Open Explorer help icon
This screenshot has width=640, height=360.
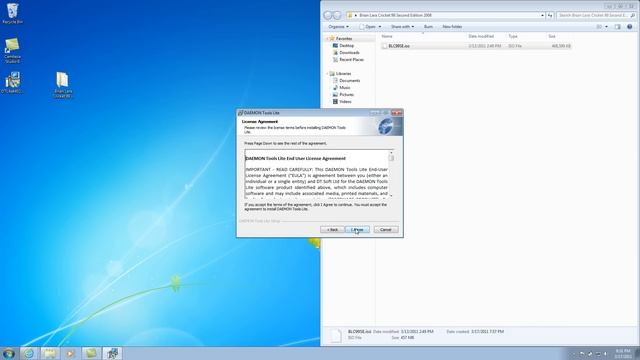pos(630,27)
